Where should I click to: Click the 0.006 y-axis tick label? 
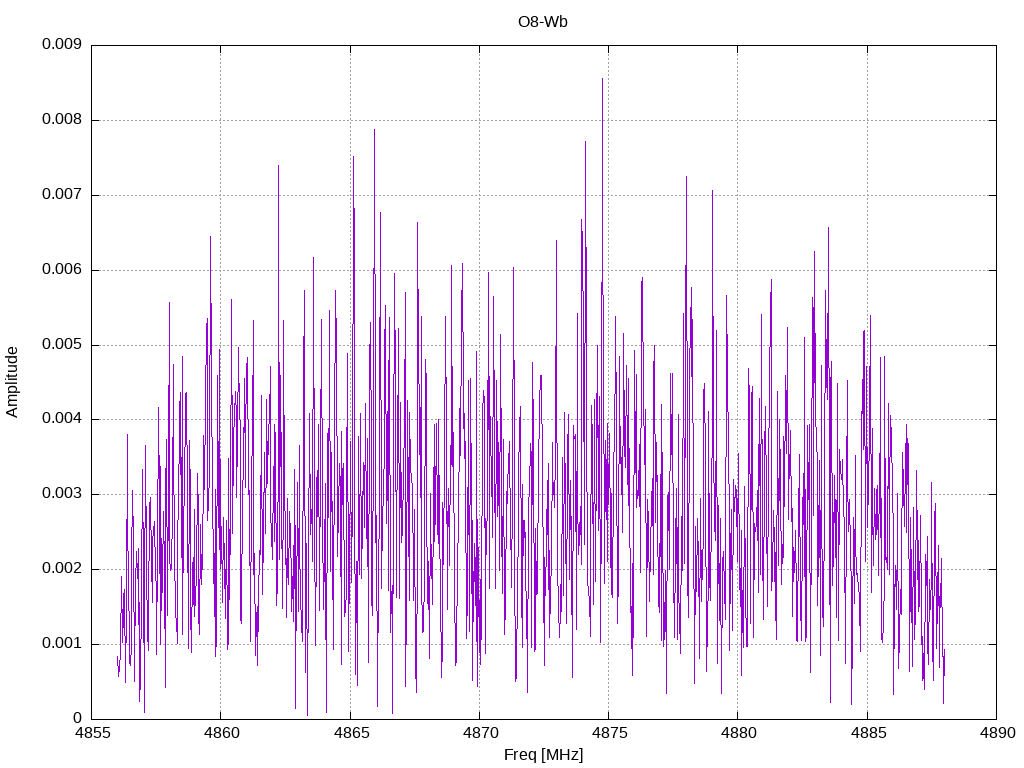point(62,270)
